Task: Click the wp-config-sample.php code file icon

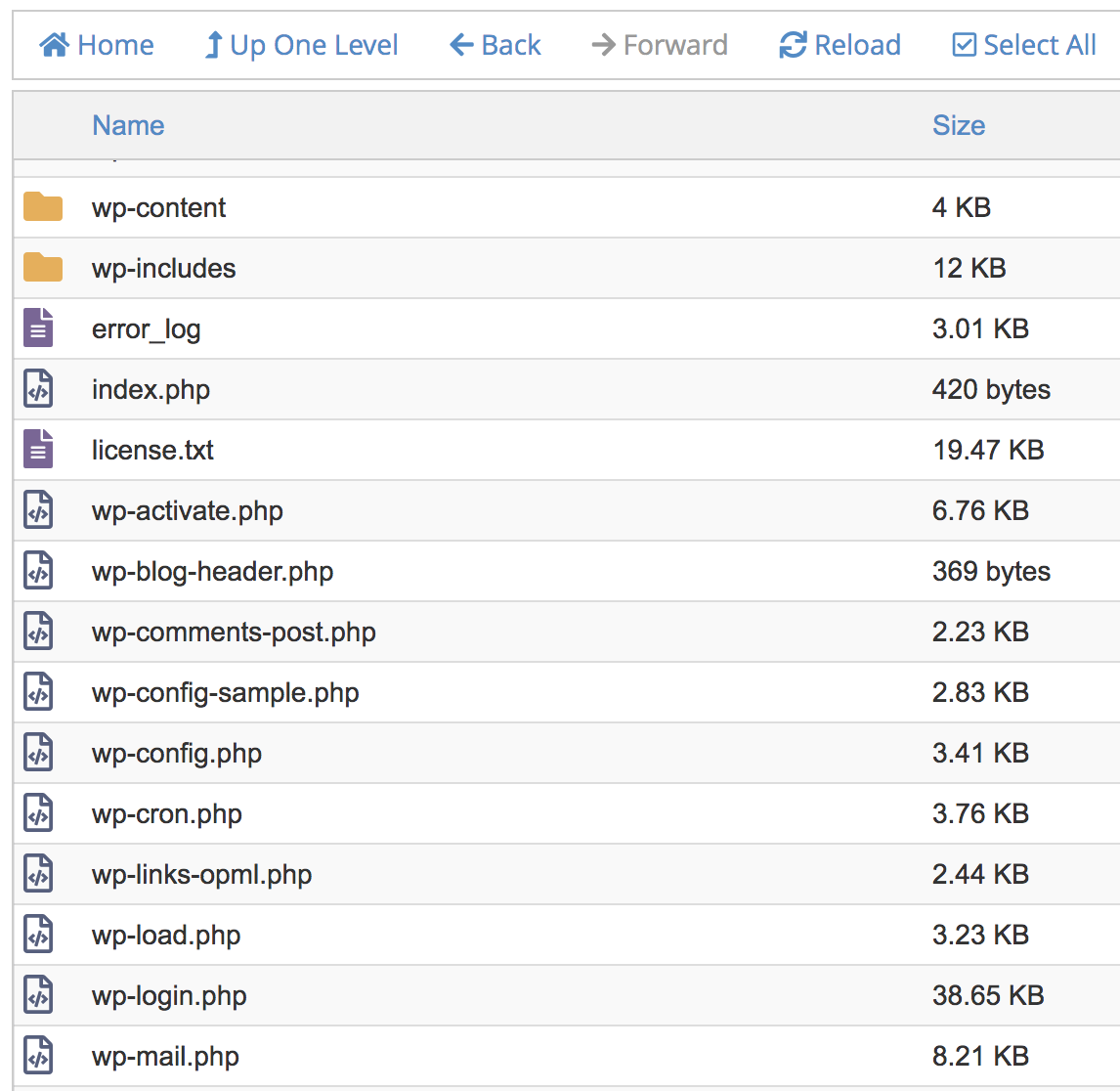Action: tap(38, 692)
